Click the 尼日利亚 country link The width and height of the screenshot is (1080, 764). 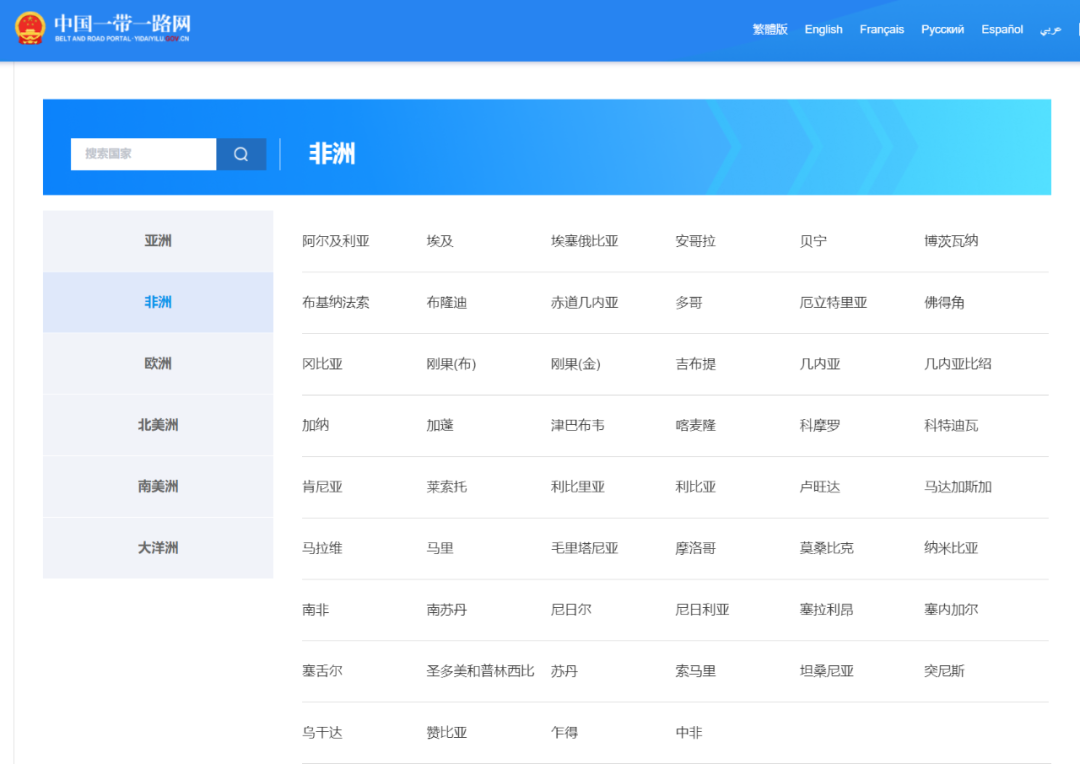[x=704, y=609]
